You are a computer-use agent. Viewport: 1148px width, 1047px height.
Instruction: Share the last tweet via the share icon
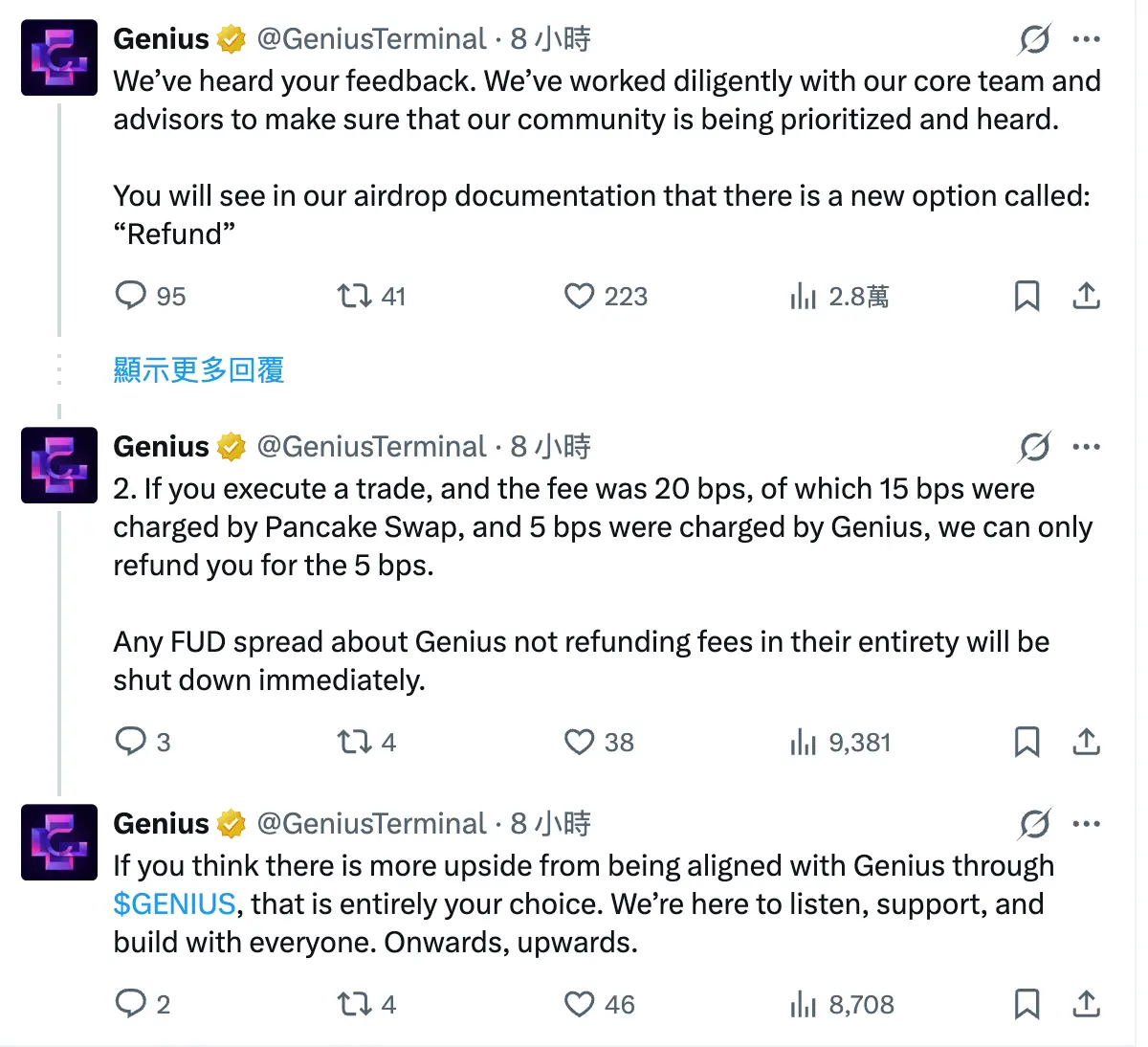[1087, 1005]
